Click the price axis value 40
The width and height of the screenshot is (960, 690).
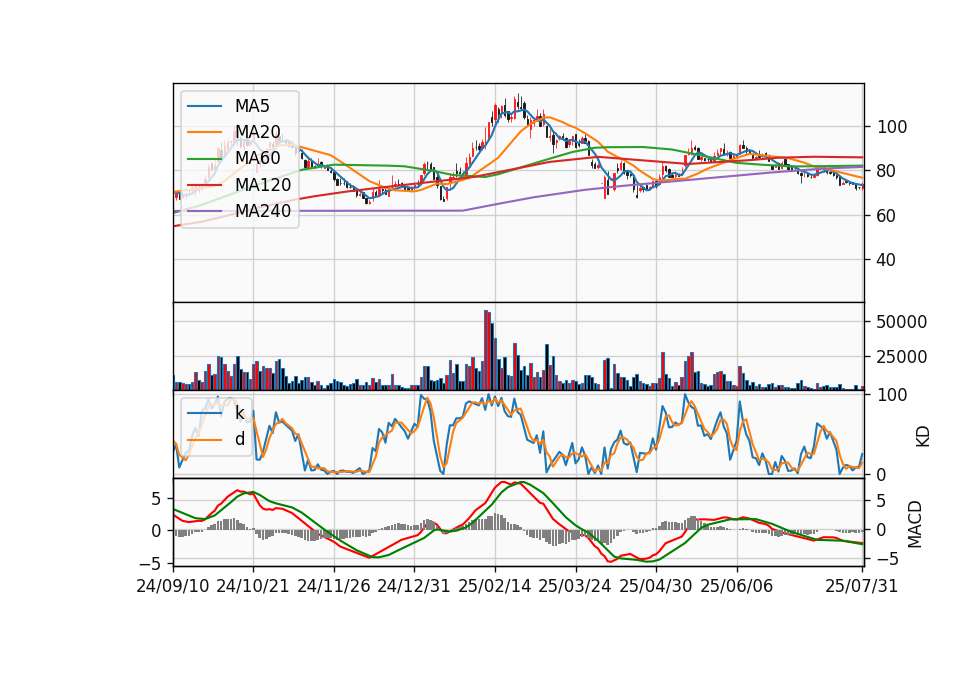[x=887, y=260]
